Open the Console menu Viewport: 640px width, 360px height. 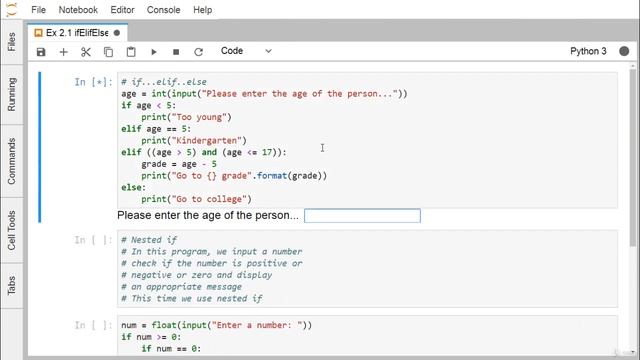tap(163, 10)
